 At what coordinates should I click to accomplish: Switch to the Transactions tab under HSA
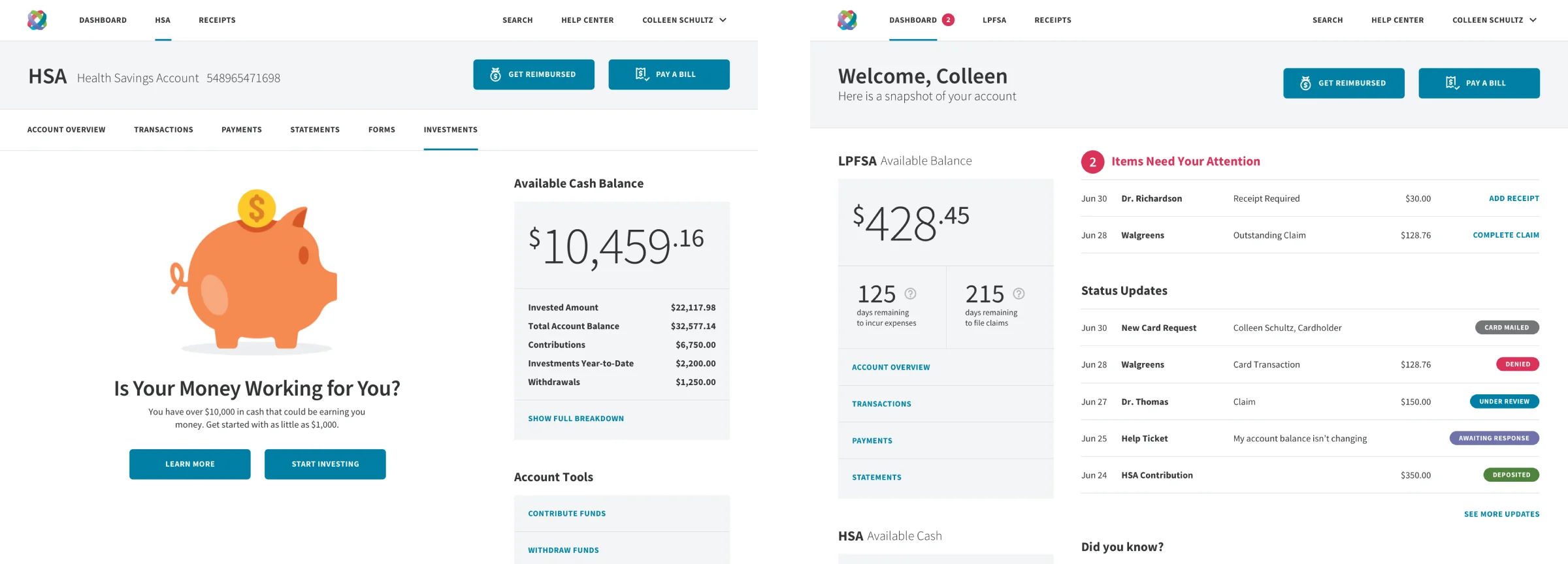(x=163, y=130)
